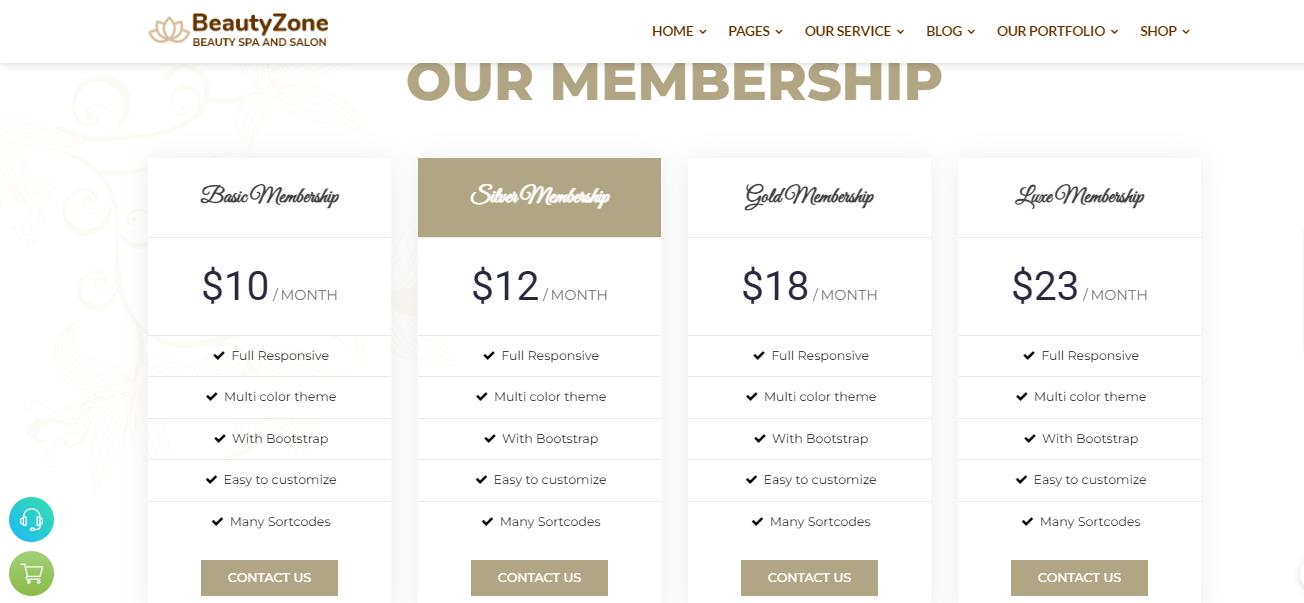Open the SHOP navigation menu
Viewport: 1304px width, 603px height.
1165,31
